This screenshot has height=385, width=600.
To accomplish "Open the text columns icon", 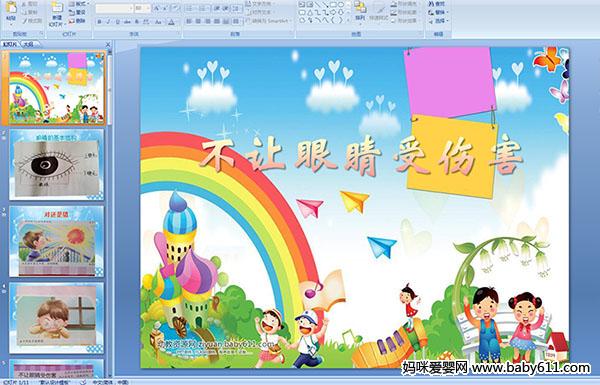I will click(236, 22).
